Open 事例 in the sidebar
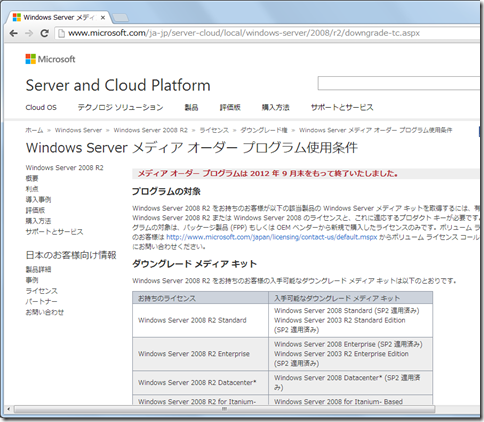 pyautogui.click(x=32, y=280)
